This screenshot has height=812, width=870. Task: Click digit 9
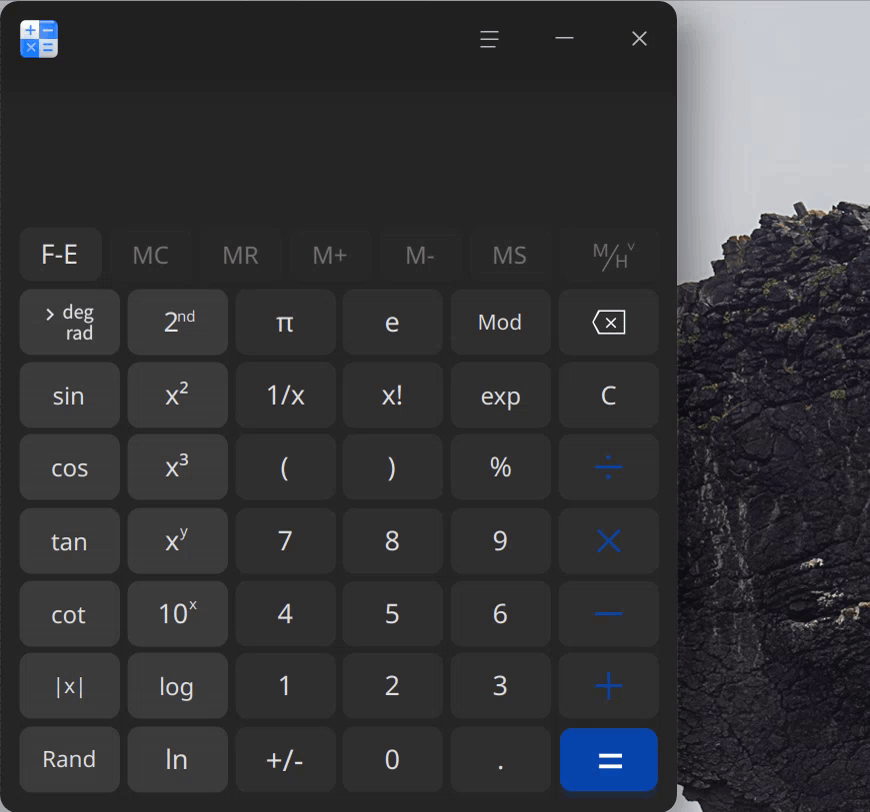500,541
